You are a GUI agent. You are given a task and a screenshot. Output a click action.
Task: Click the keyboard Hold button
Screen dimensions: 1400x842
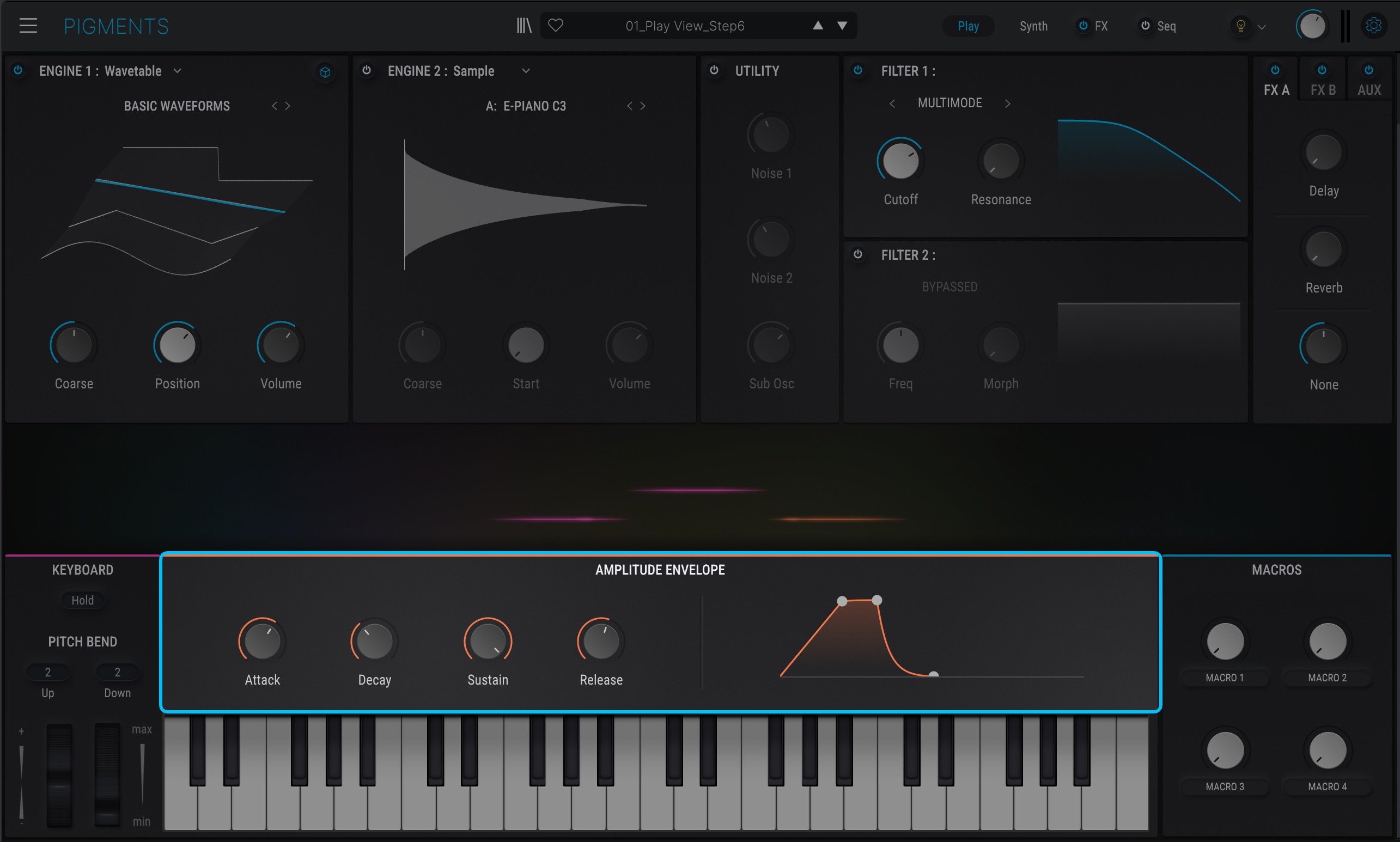[82, 600]
